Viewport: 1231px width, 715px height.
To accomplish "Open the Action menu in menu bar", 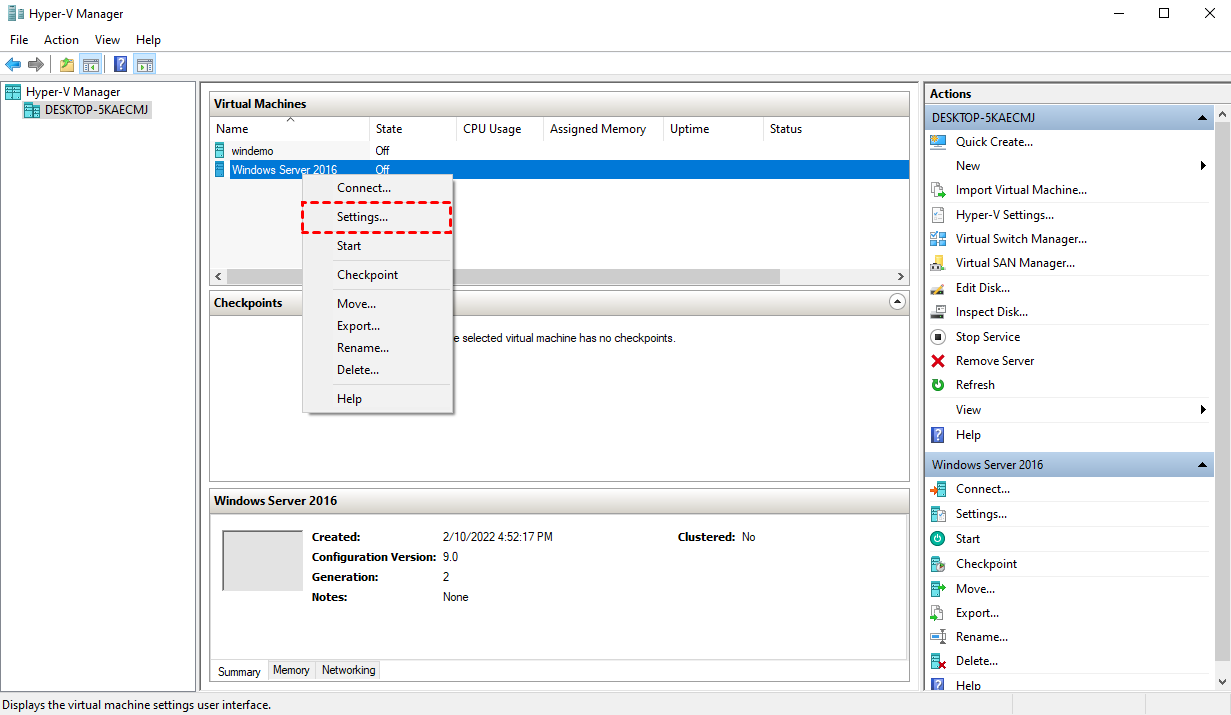I will [61, 40].
